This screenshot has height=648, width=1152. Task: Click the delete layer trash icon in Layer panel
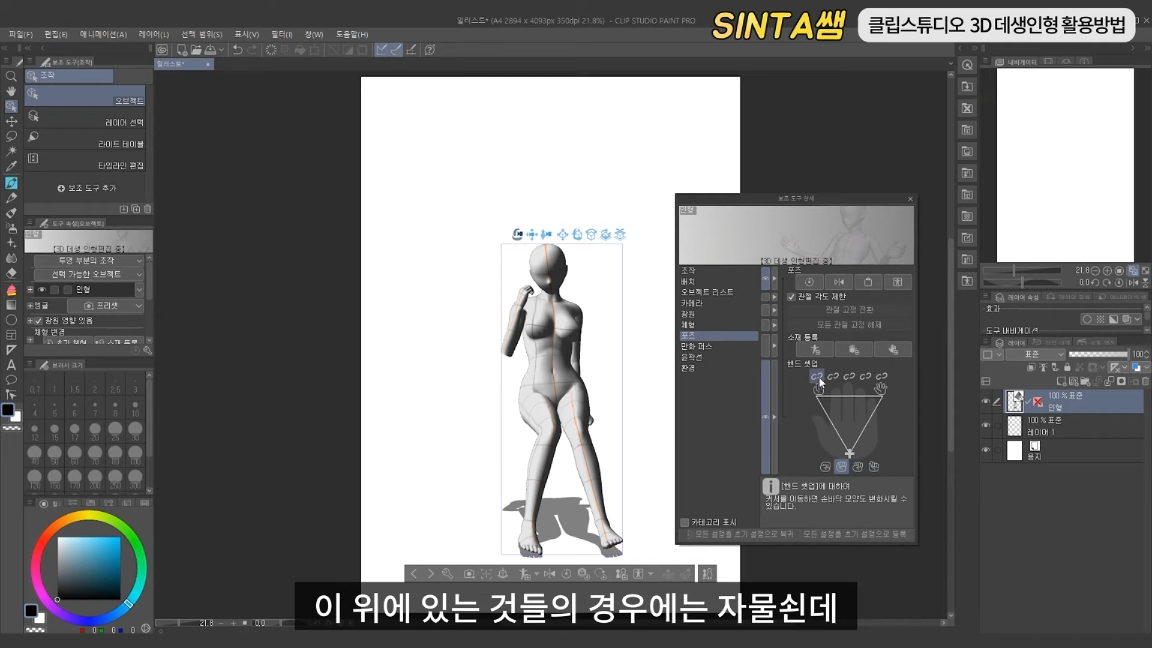click(x=1145, y=381)
